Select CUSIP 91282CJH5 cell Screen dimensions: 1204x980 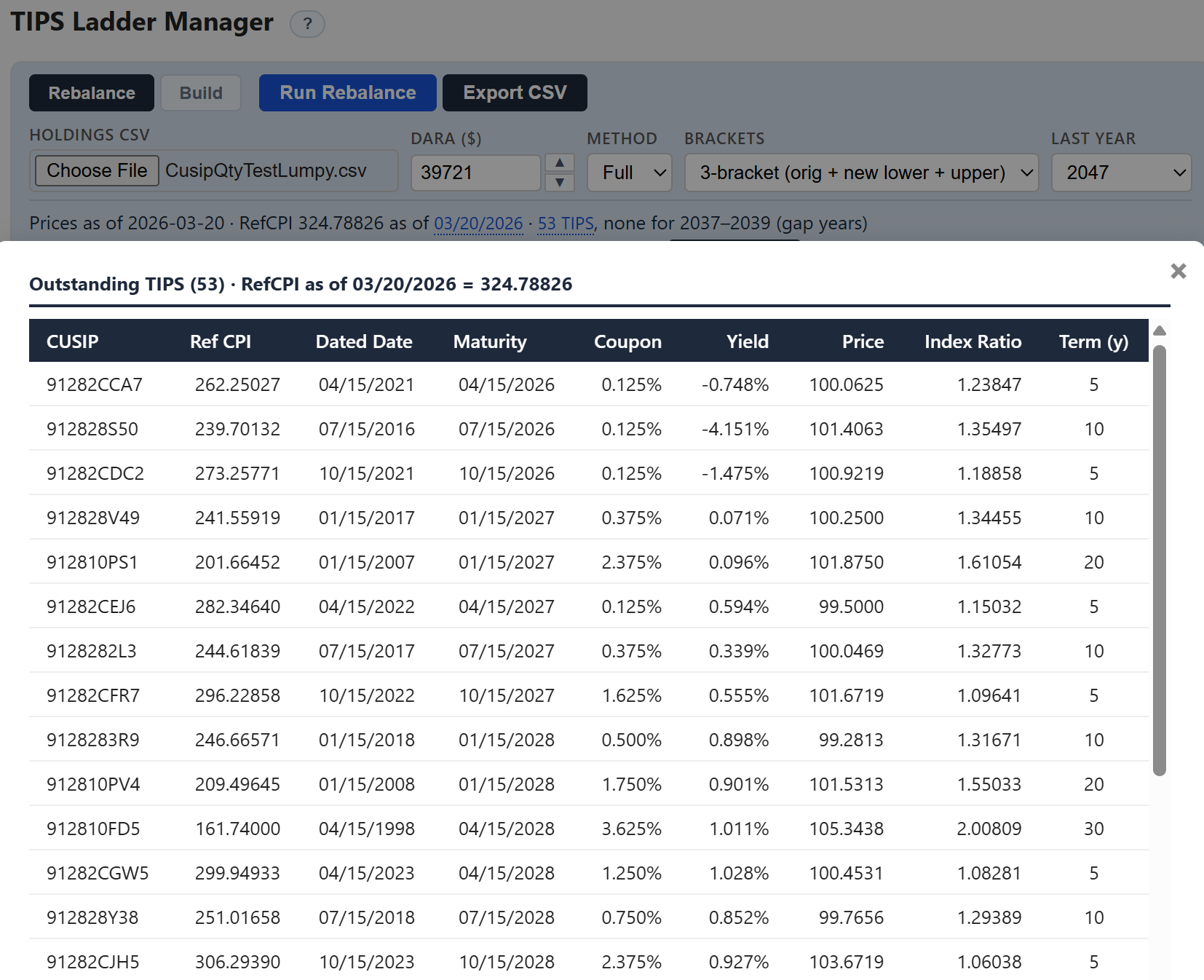(x=93, y=962)
